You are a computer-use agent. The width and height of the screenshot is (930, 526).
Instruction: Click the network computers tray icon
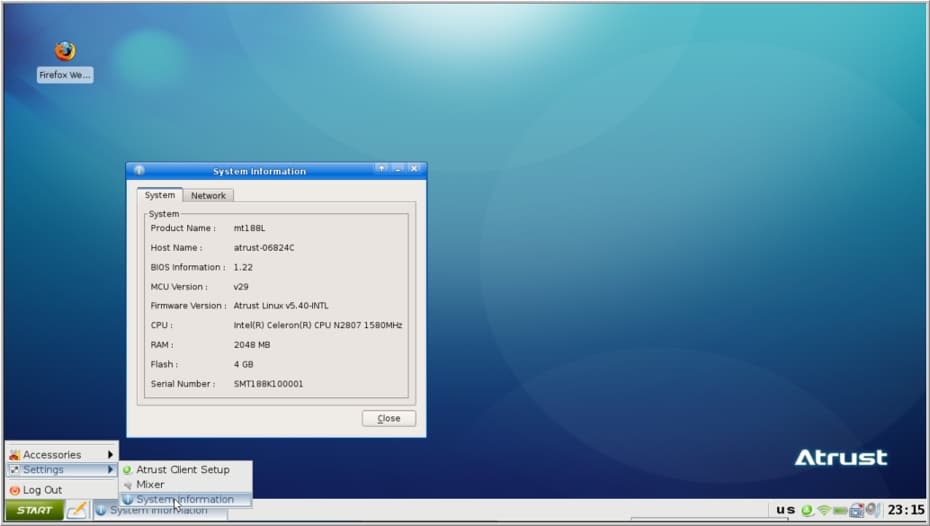click(x=856, y=510)
